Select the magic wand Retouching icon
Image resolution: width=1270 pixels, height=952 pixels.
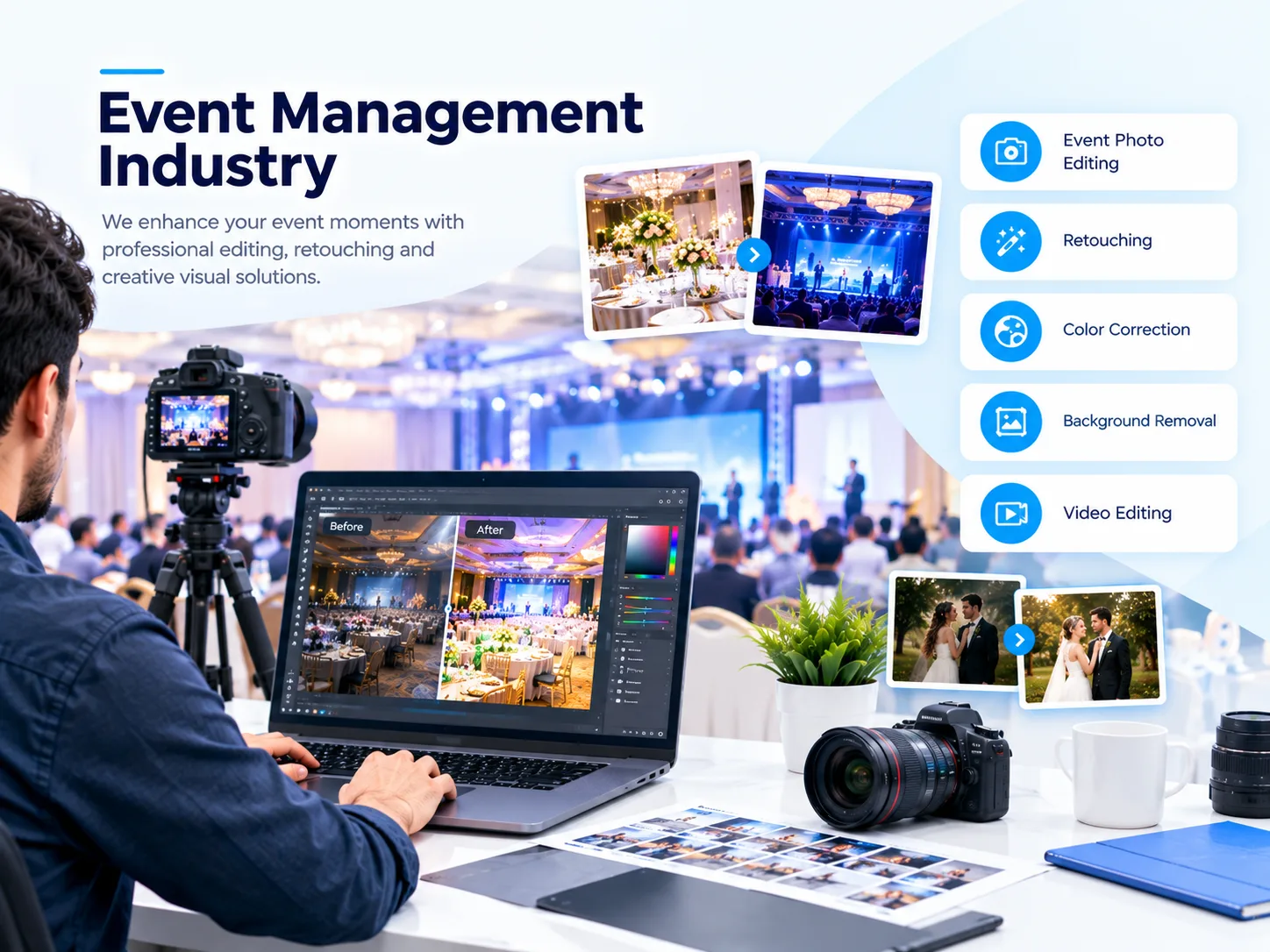click(1010, 241)
